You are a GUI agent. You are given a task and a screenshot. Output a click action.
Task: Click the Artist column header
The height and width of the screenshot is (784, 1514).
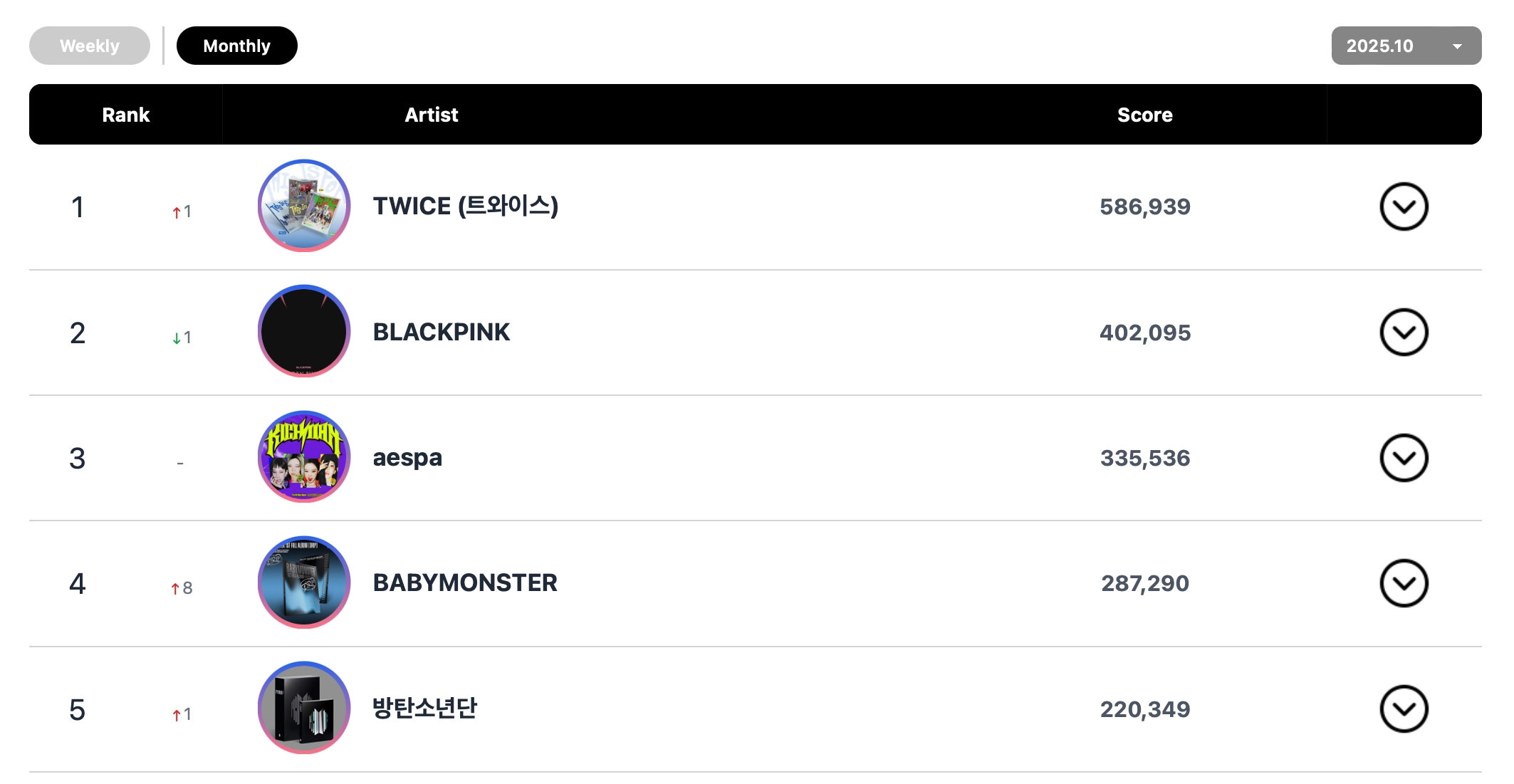pos(431,115)
